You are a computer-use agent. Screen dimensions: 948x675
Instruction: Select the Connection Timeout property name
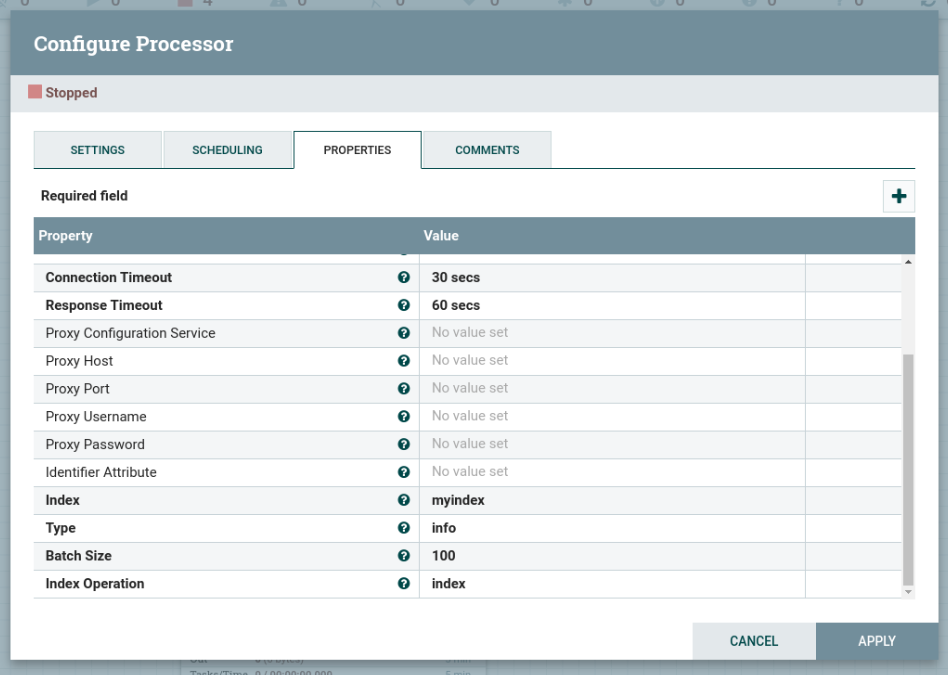click(x=109, y=277)
